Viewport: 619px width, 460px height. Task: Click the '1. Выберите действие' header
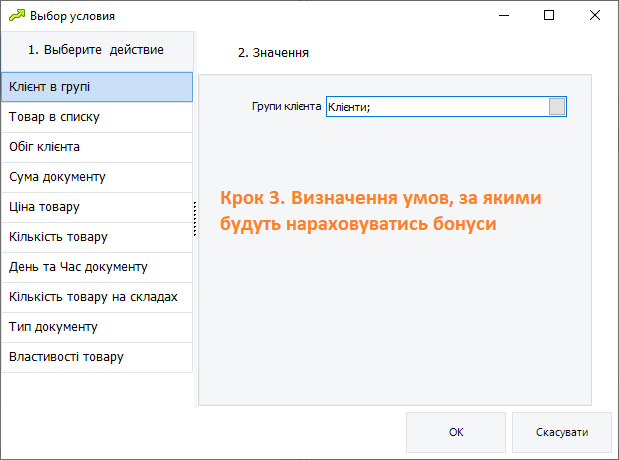tap(96, 50)
